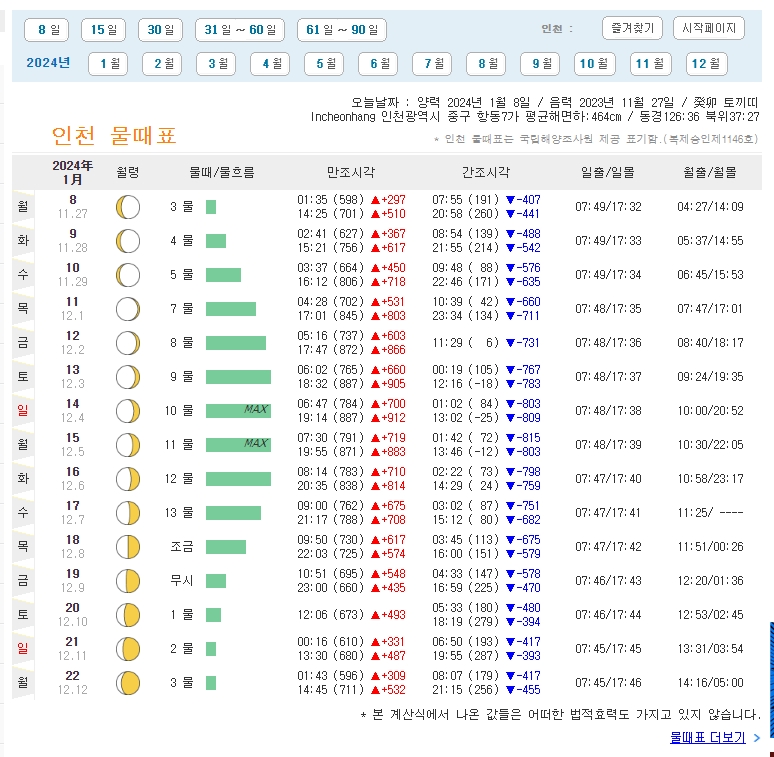Click moonrise value 11:25/ ----
774x757 pixels.
(x=710, y=513)
